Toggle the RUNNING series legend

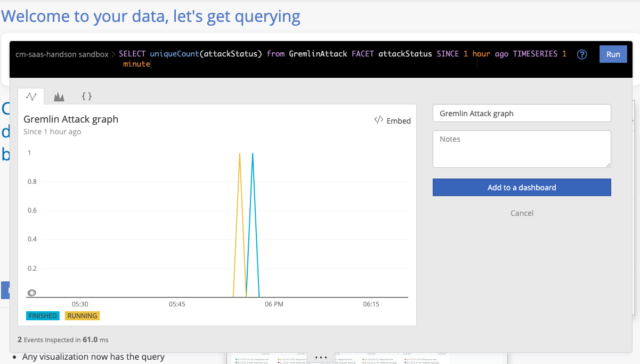(x=82, y=315)
